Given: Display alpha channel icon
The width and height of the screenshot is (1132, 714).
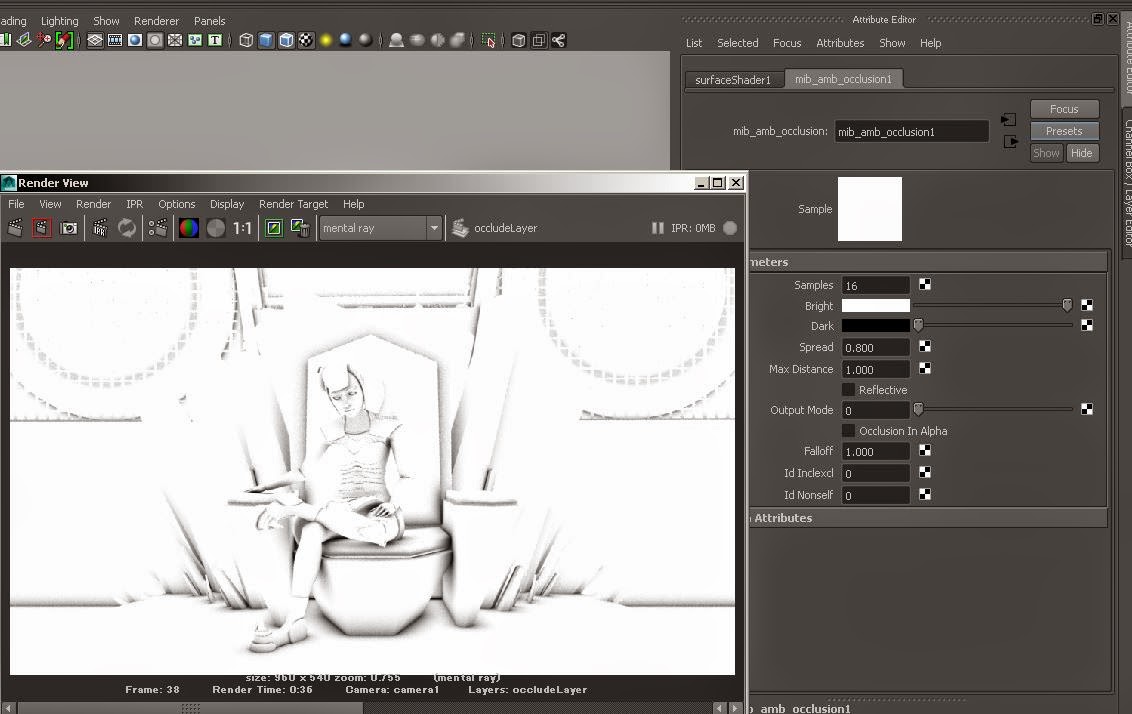Looking at the screenshot, I should pyautogui.click(x=216, y=228).
